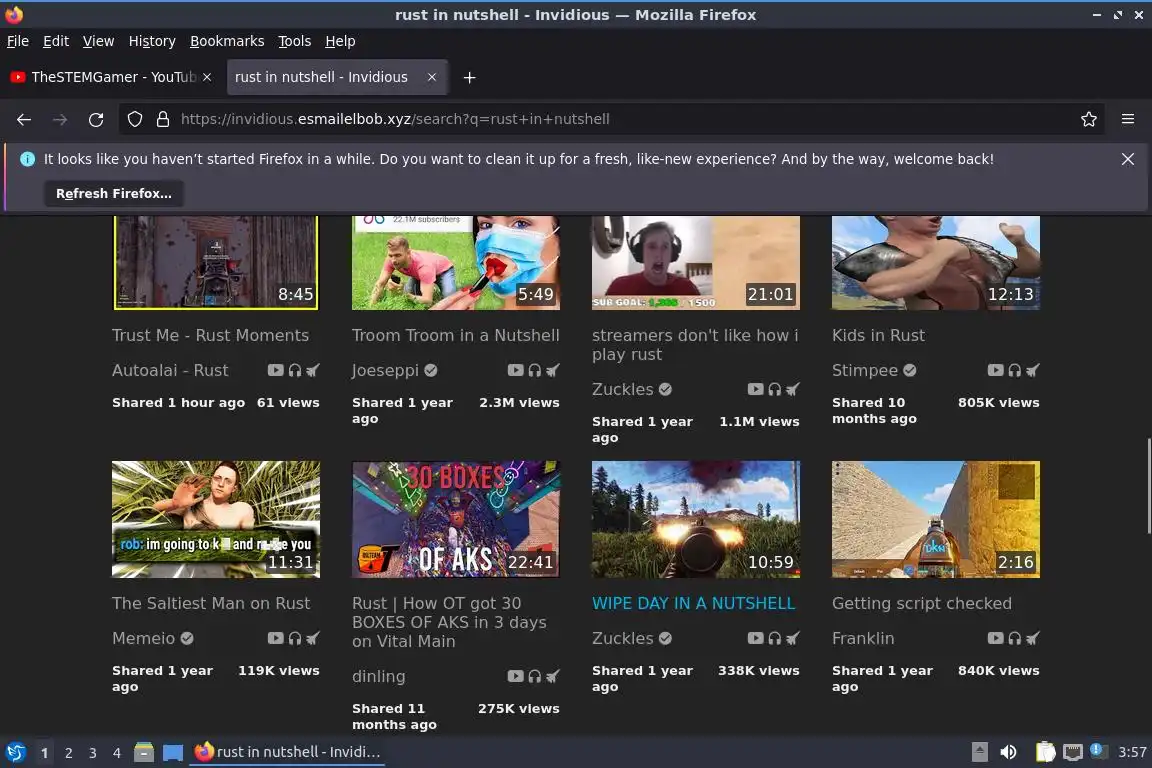Switch to the TheSTEMGamer YouTube tab

(x=112, y=77)
